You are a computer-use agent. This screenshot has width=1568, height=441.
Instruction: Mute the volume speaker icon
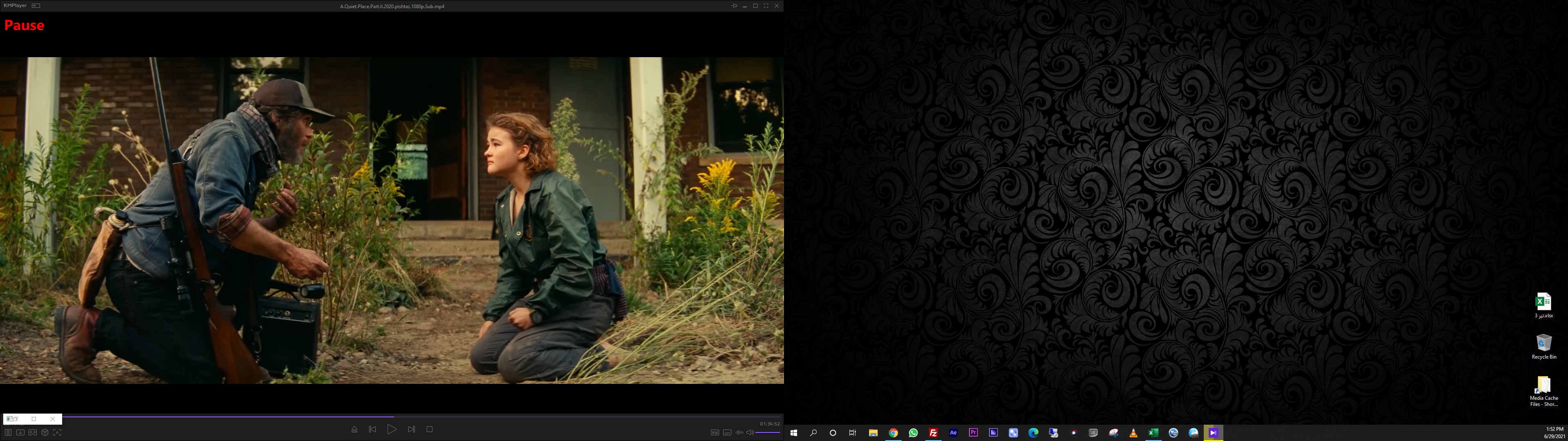coord(750,432)
